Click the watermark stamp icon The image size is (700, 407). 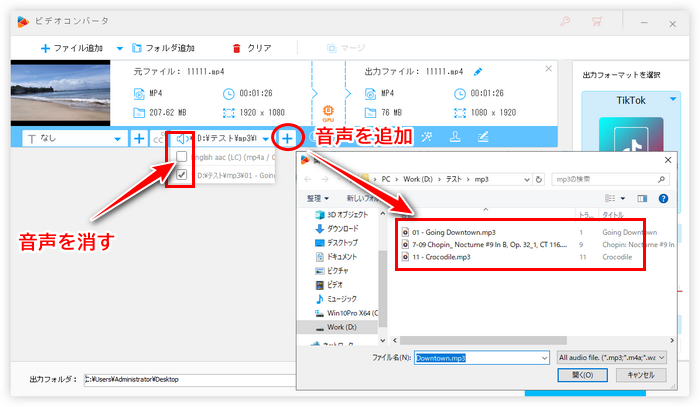pos(455,137)
